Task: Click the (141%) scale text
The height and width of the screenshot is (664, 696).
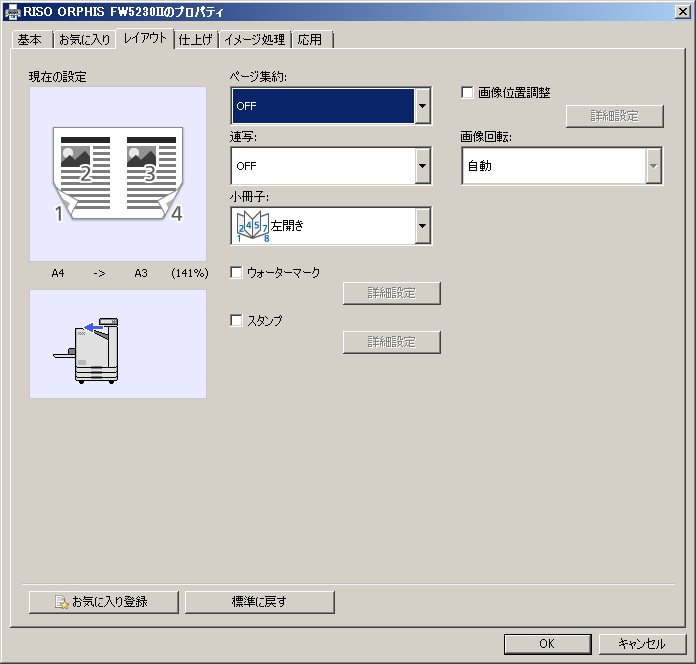Action: pos(190,273)
